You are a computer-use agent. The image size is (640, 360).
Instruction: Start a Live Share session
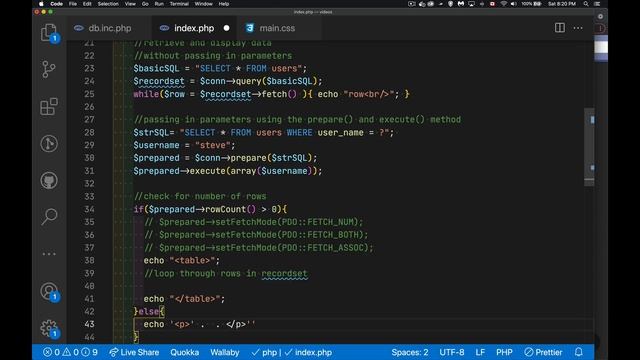(x=134, y=352)
